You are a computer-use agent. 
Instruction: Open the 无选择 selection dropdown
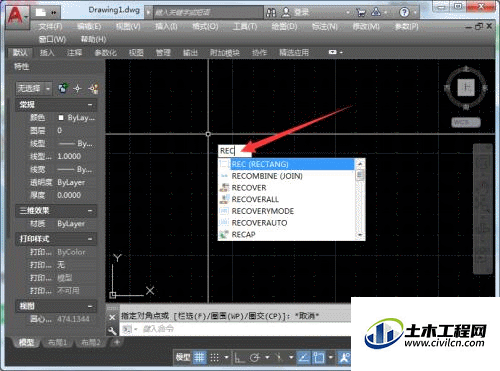34,88
